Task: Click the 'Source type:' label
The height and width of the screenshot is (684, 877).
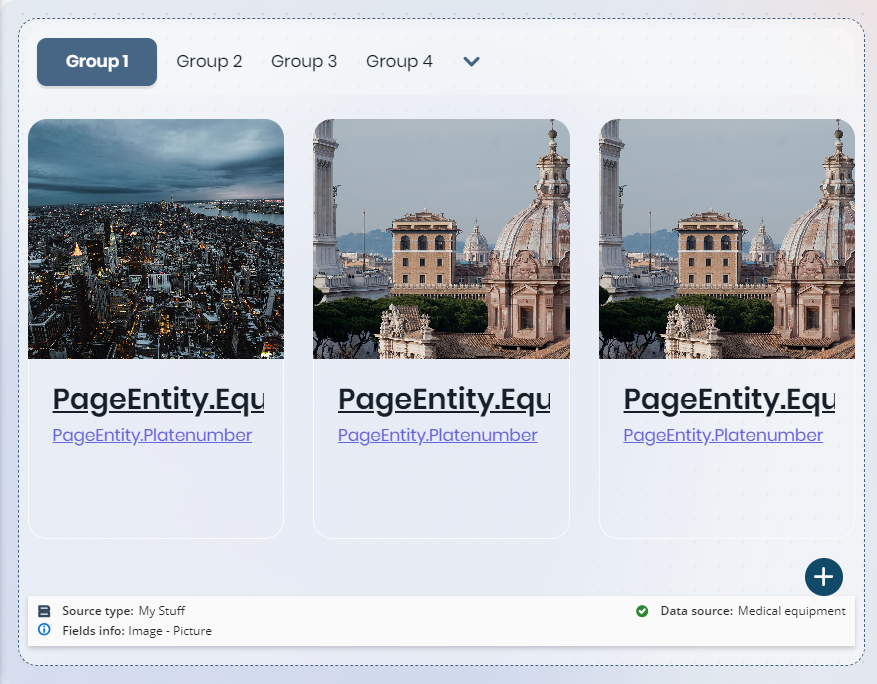Action: pos(98,611)
